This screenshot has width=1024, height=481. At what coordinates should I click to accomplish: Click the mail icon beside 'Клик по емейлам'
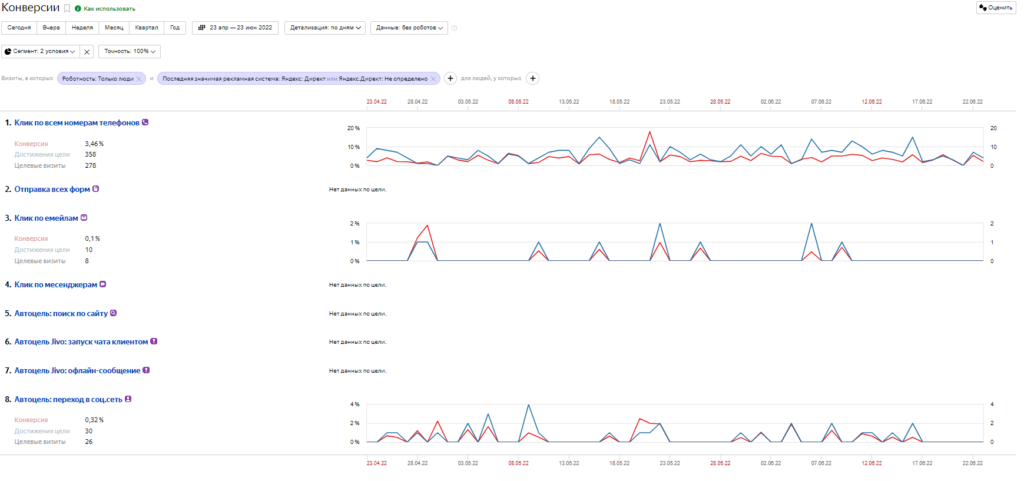point(84,218)
